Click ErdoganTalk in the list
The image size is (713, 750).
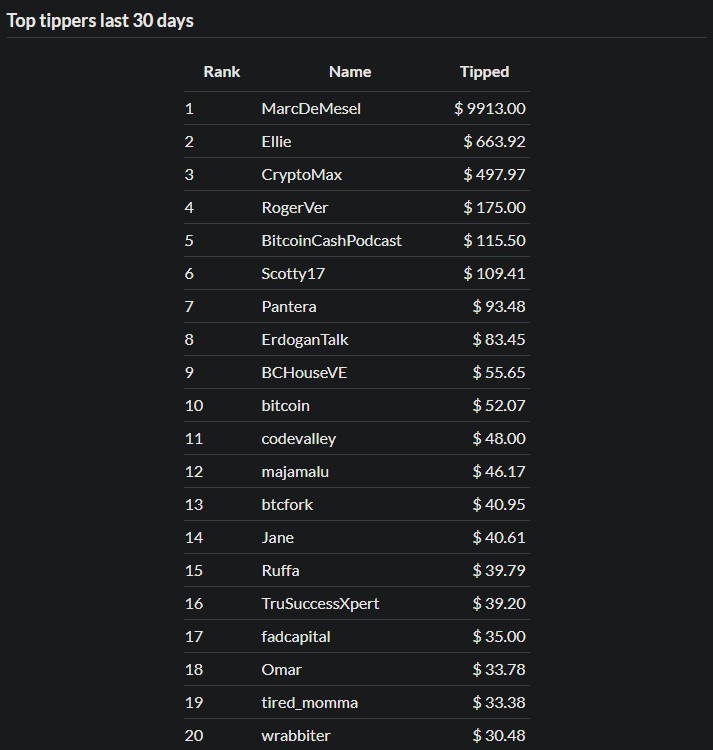coord(305,340)
